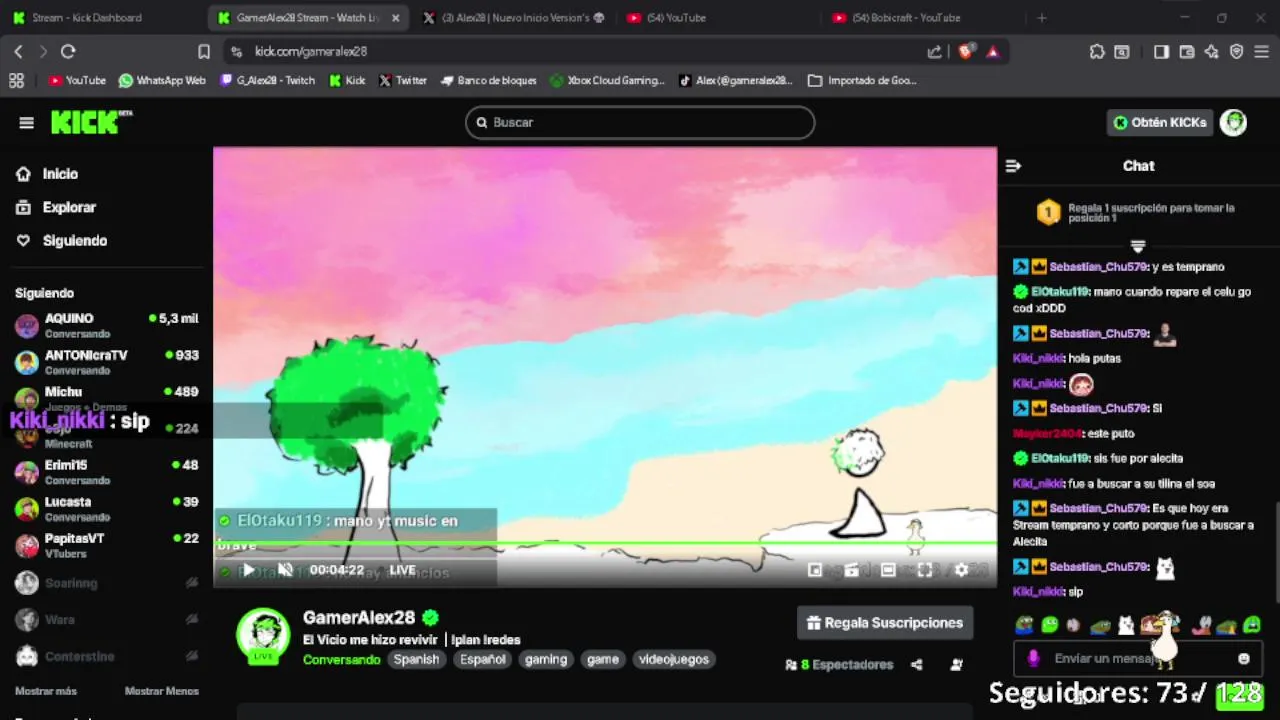Click the user icon beside the share icon
The width and height of the screenshot is (1280, 720).
pyautogui.click(x=956, y=664)
